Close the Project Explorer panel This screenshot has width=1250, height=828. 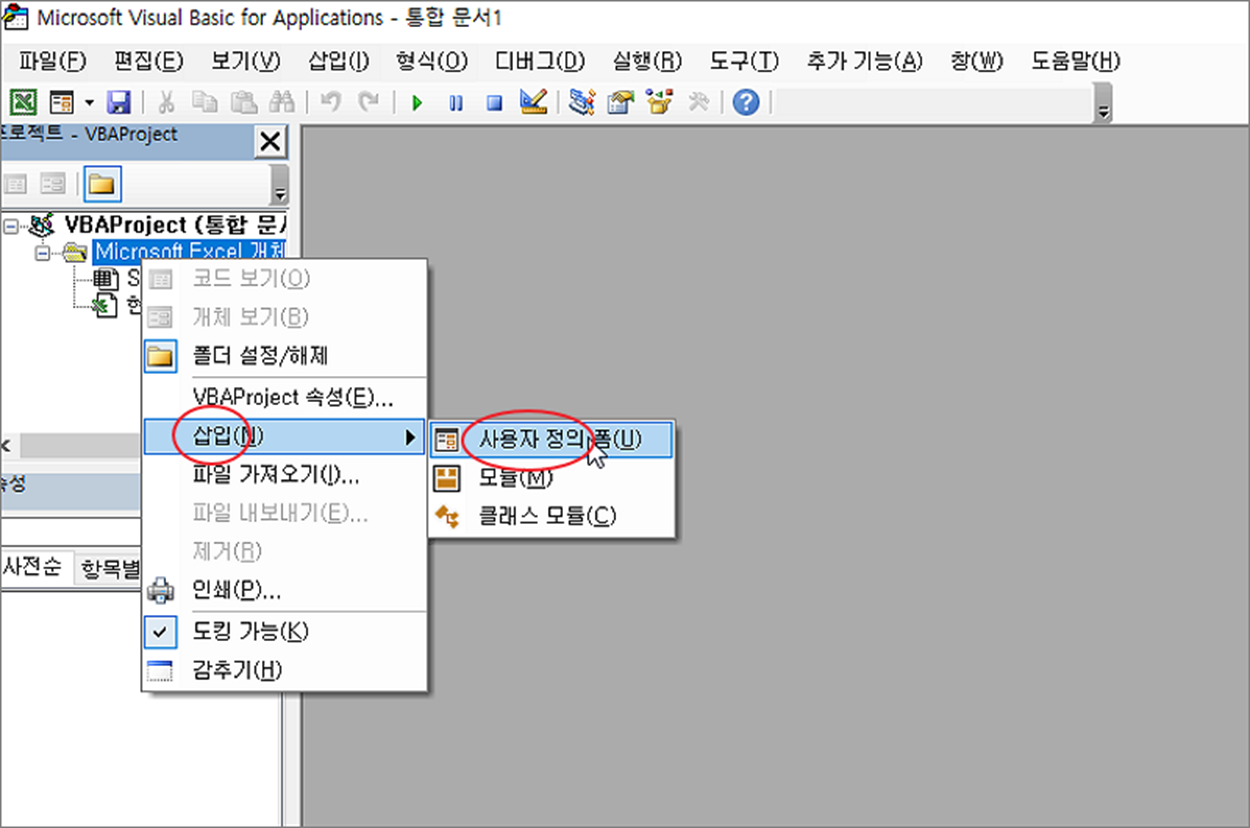click(270, 142)
